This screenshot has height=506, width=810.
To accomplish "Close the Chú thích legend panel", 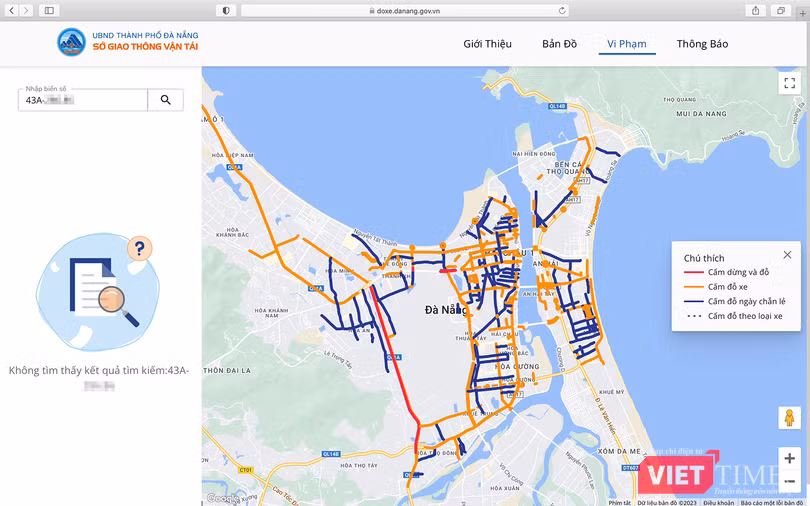I will 787,255.
